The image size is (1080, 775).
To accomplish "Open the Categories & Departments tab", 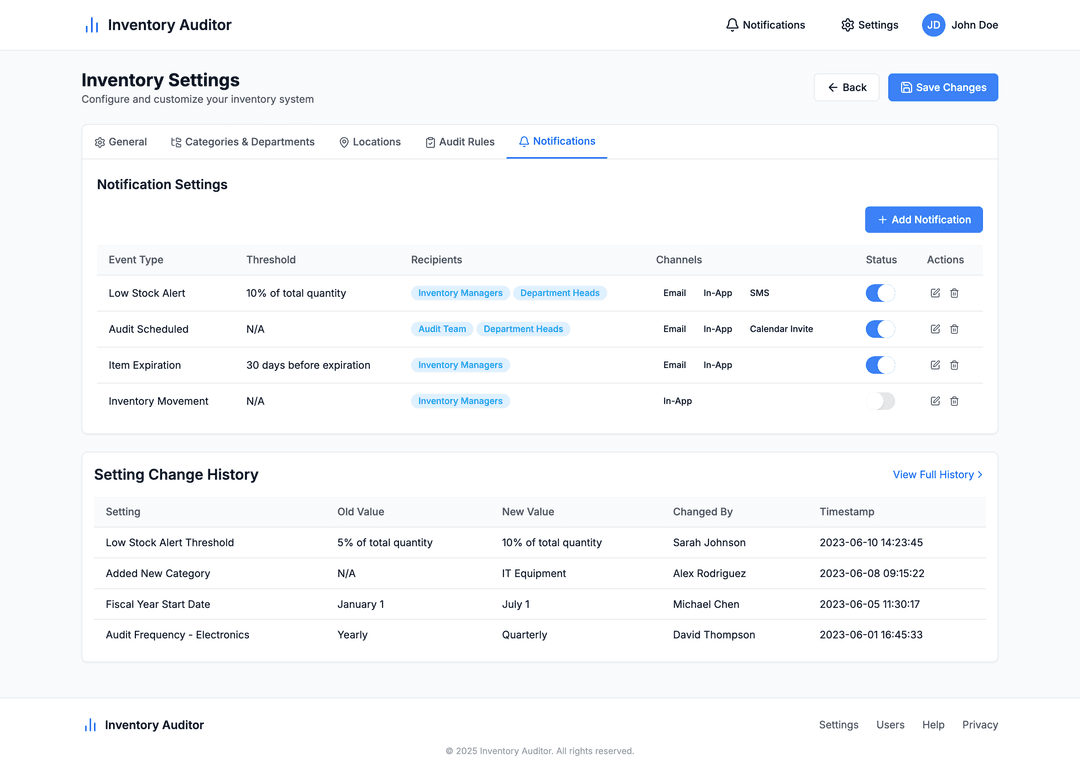I will click(x=242, y=142).
